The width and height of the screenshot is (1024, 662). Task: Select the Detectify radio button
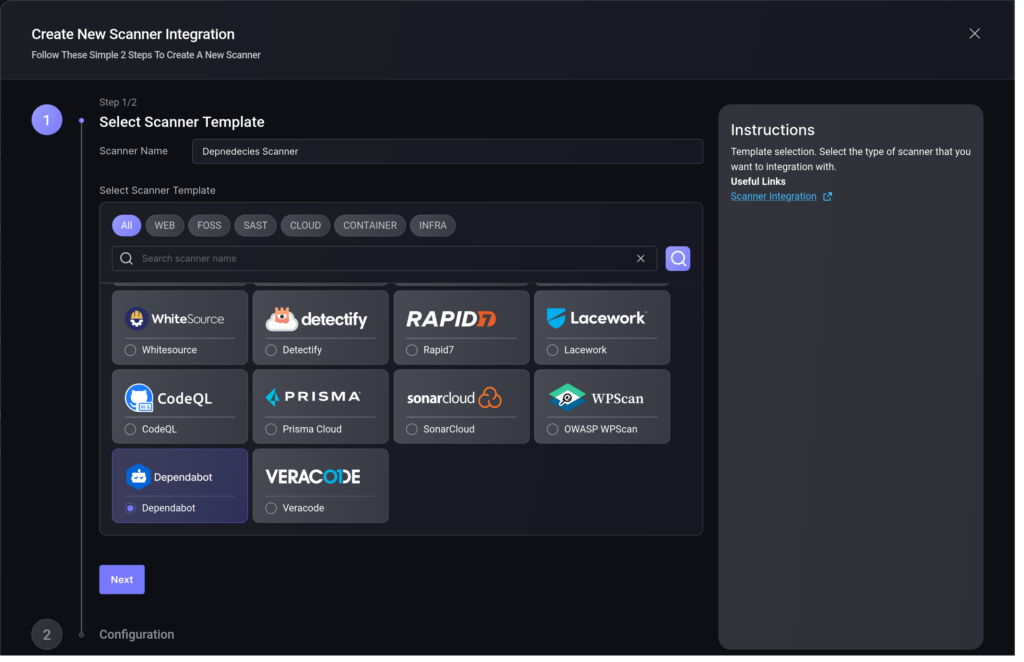pyautogui.click(x=271, y=350)
